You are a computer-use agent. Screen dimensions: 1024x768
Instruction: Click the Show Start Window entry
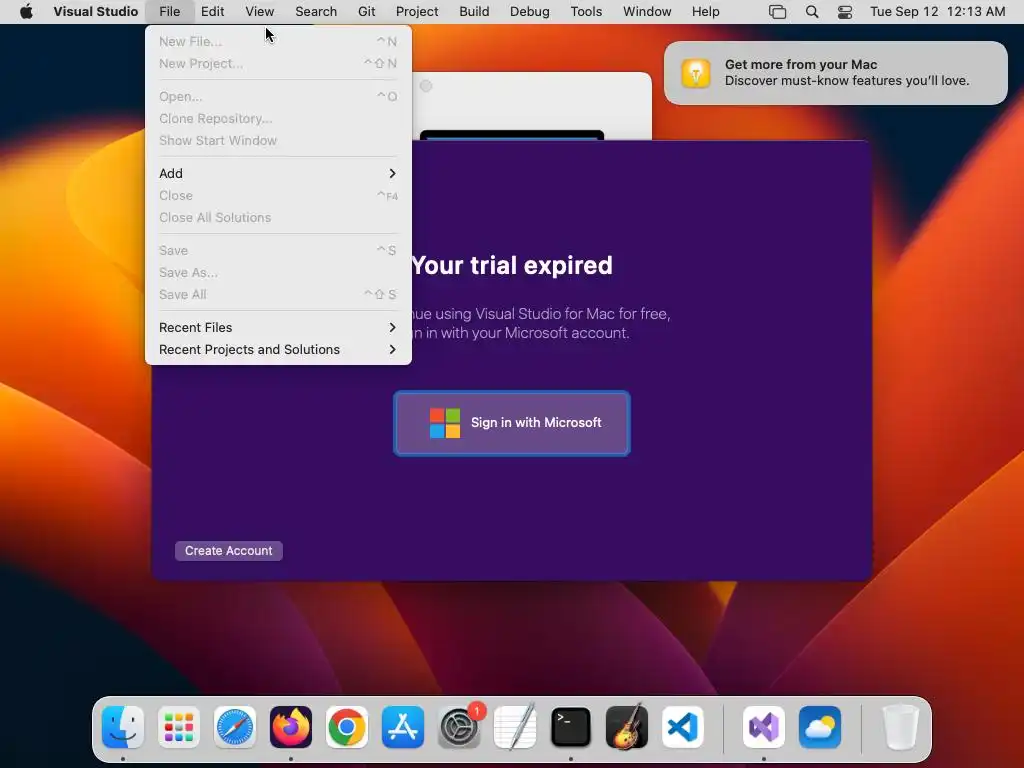[x=278, y=140]
